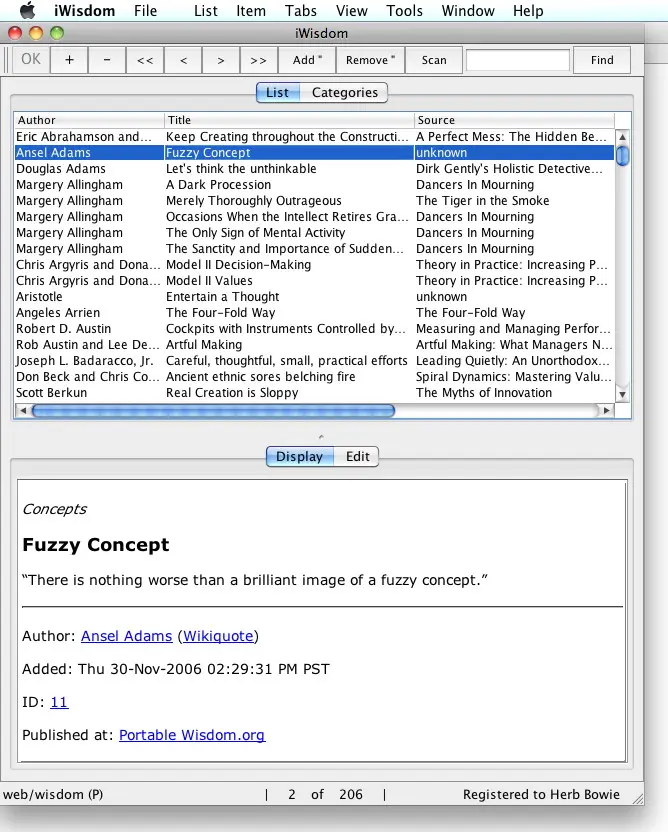Screen dimensions: 668x832
Task: Open the Wikiquote link
Action: [x=218, y=636]
